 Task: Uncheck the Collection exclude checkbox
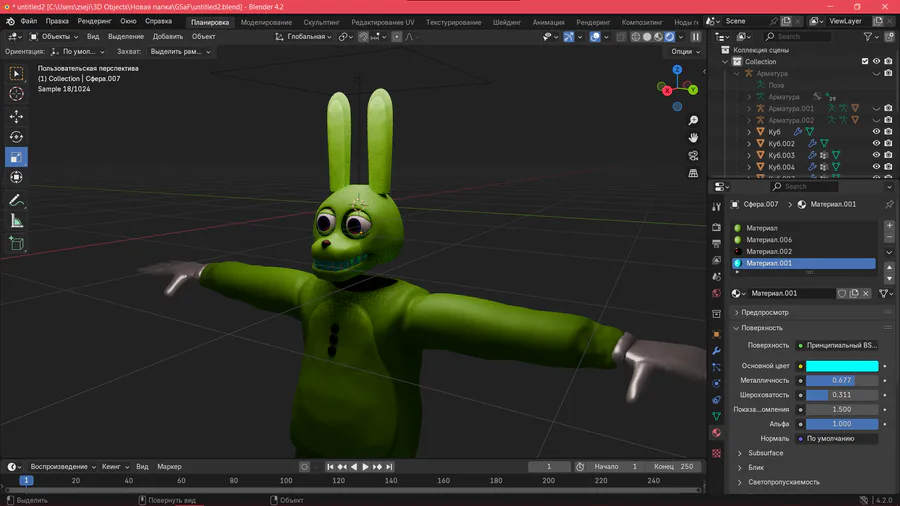click(x=865, y=61)
